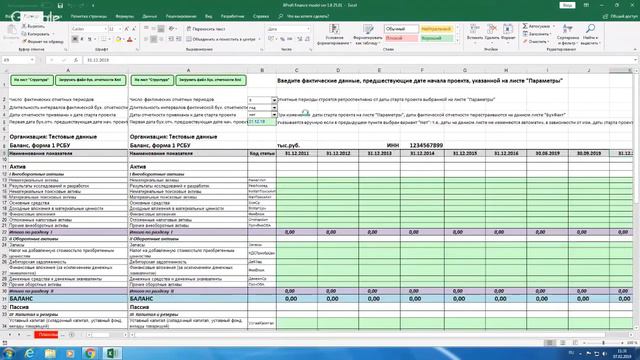Open the Рецензирование tab

tap(181, 16)
